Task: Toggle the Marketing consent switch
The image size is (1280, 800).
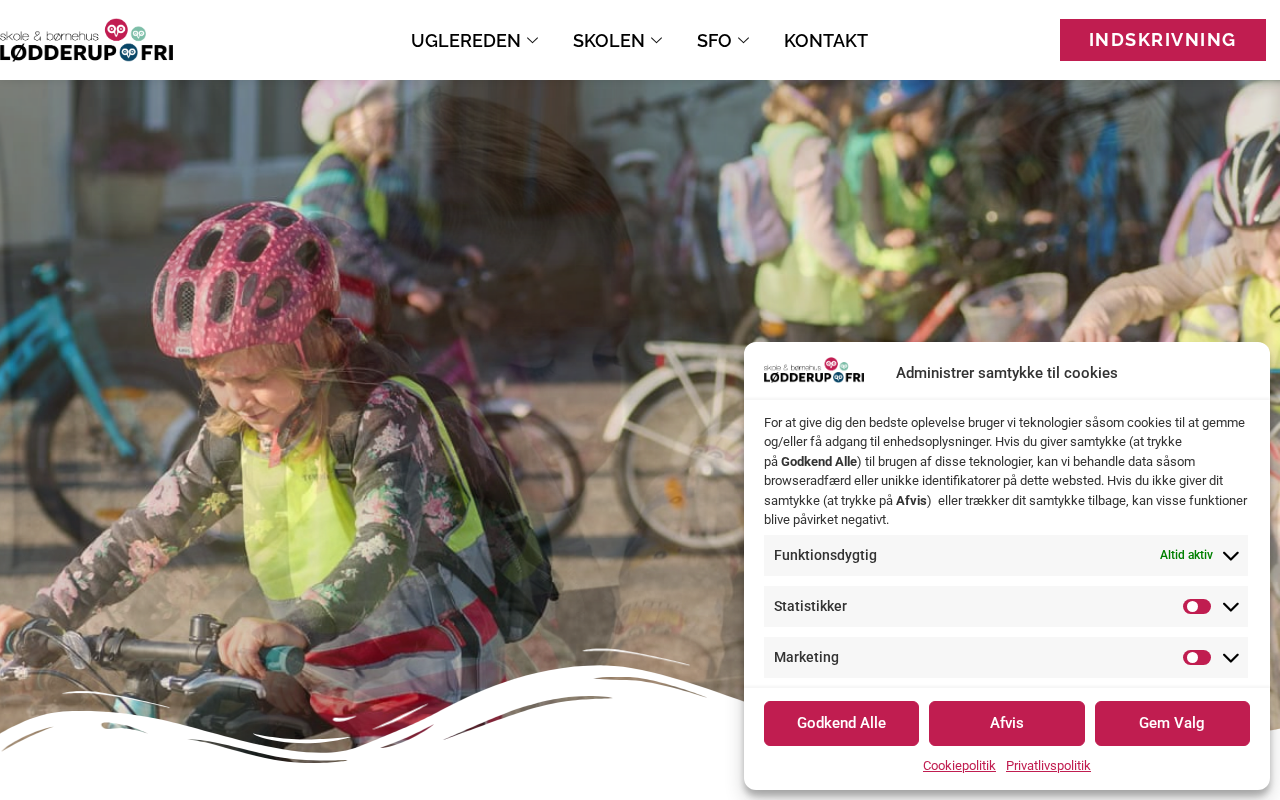Action: pos(1197,658)
